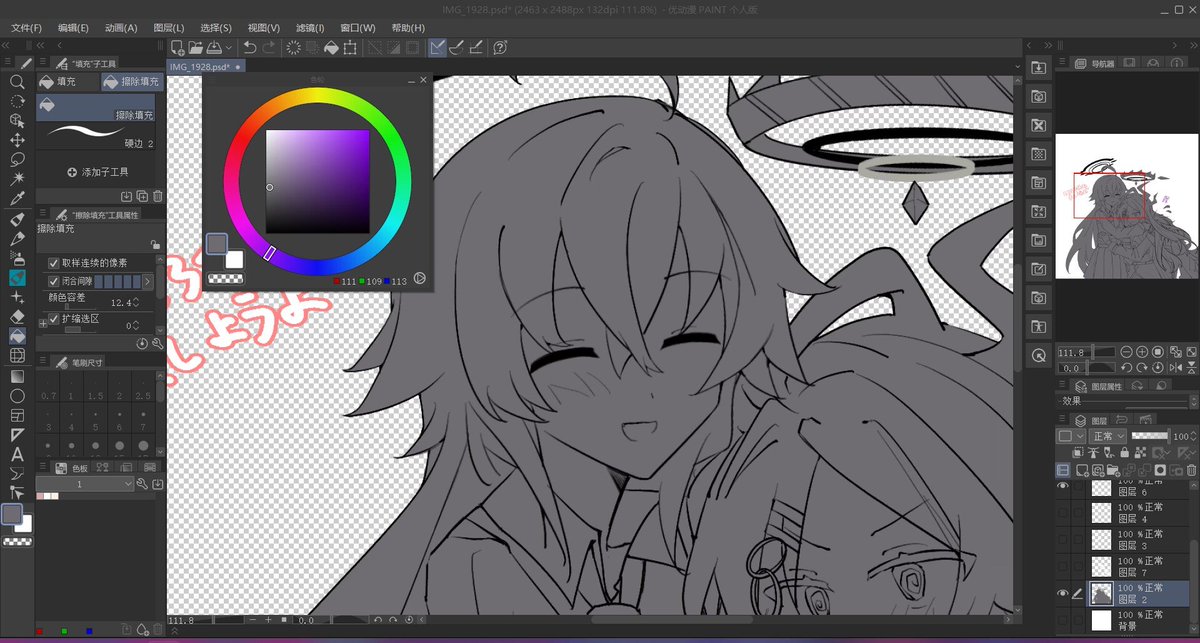Click 添加子工具 button

97,172
